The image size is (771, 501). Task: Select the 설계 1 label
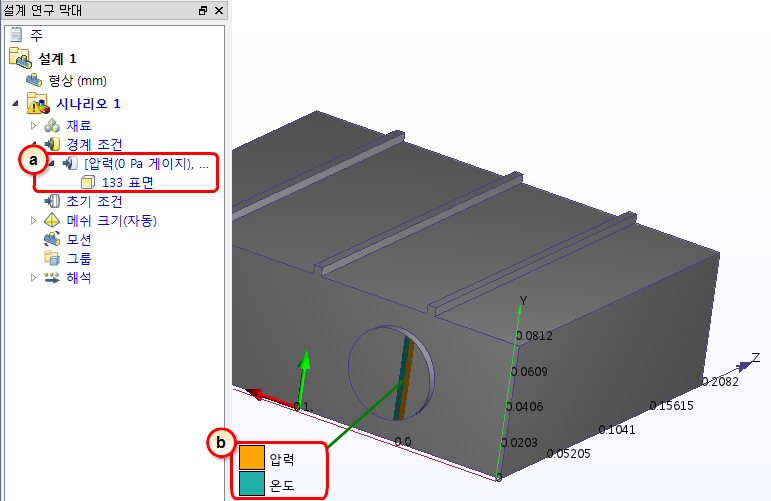point(58,59)
